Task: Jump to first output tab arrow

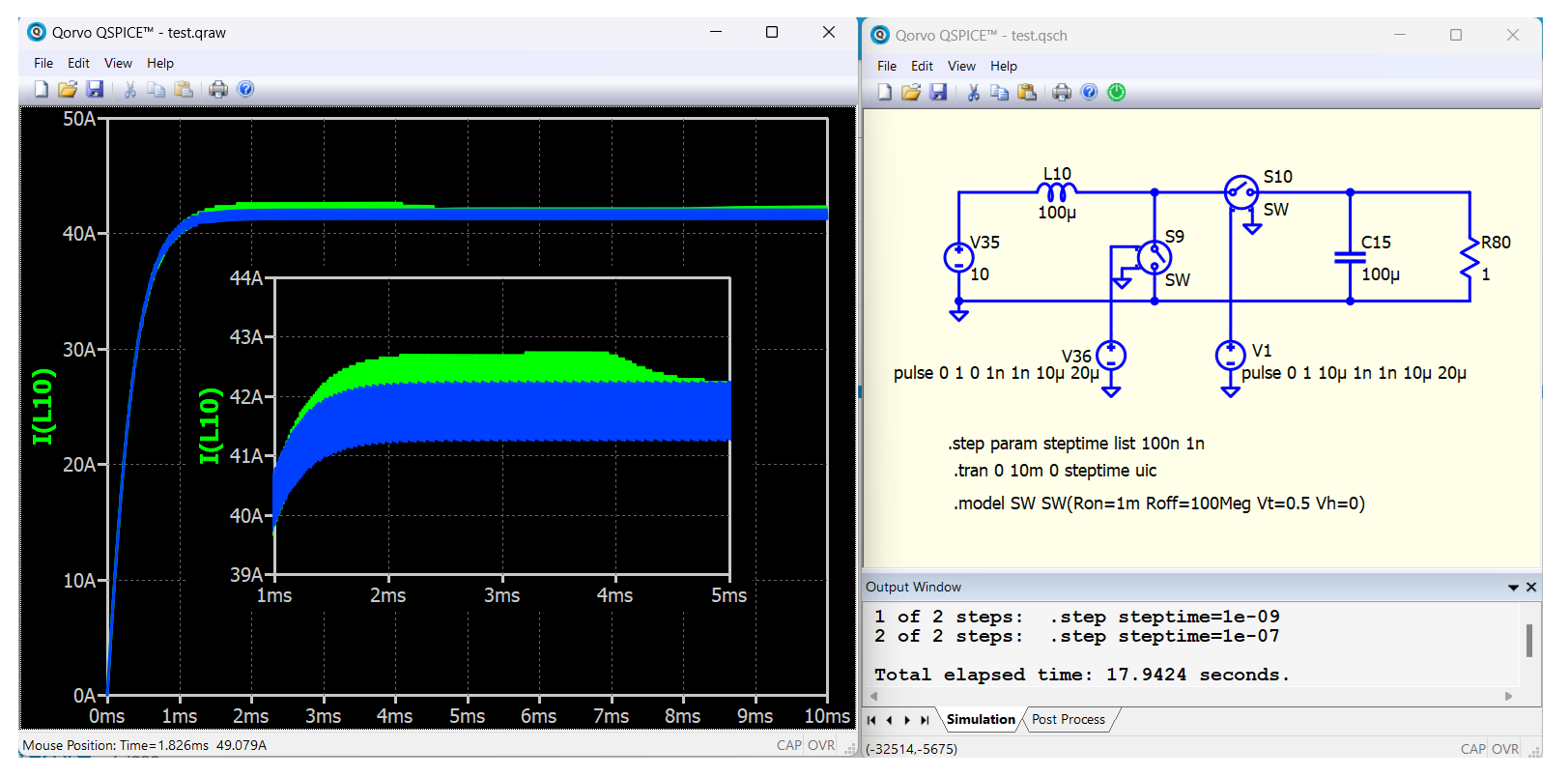Action: coord(871,720)
